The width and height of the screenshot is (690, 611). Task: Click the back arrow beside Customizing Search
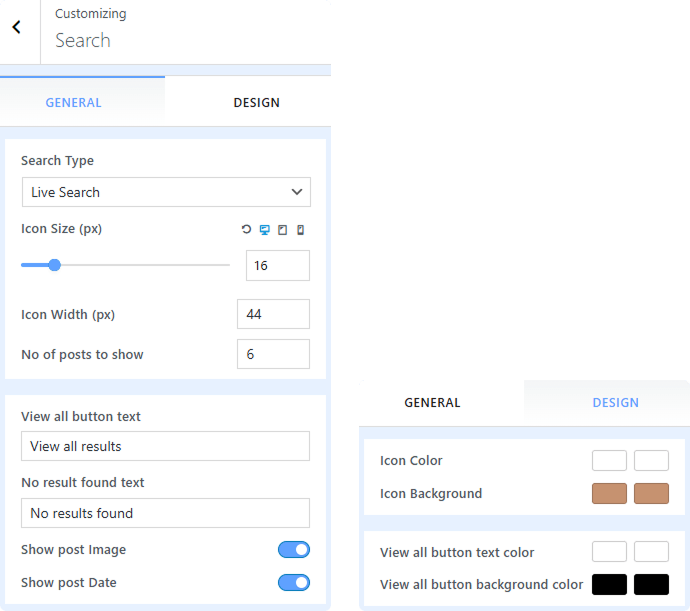[17, 28]
